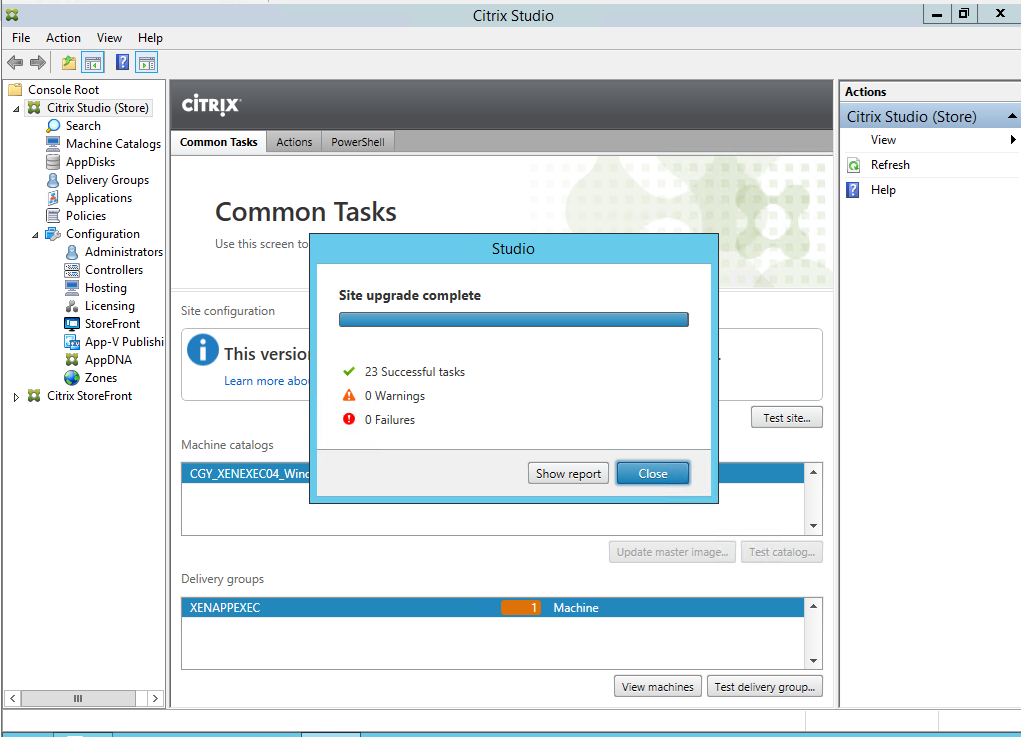Toggle the Show/Hide Console Tree icon

93,63
